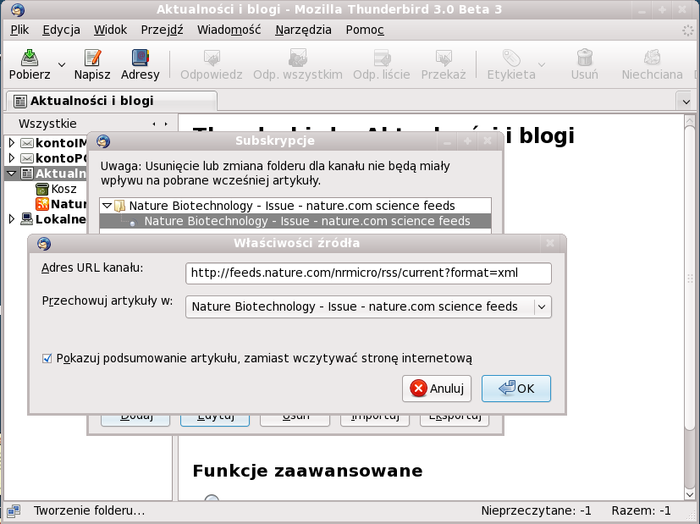The width and height of the screenshot is (700, 524).
Task: Click the Adres URL kanału input field
Action: tap(368, 273)
